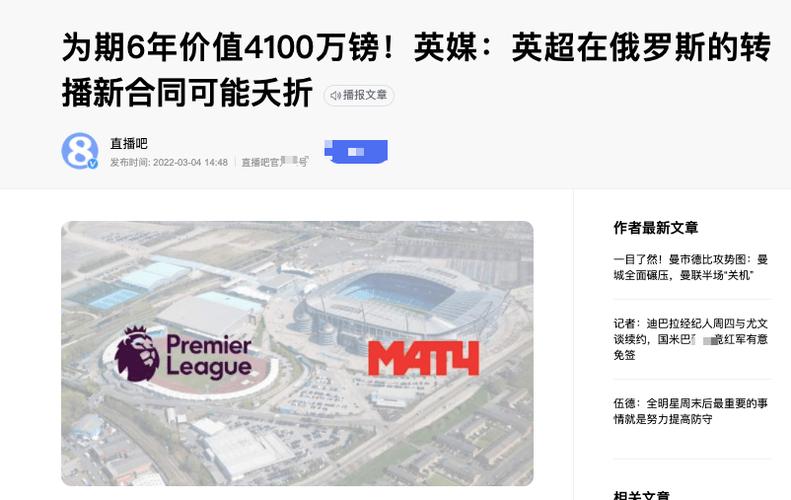Open the 曼市德比攻势图 article link

tap(691, 267)
